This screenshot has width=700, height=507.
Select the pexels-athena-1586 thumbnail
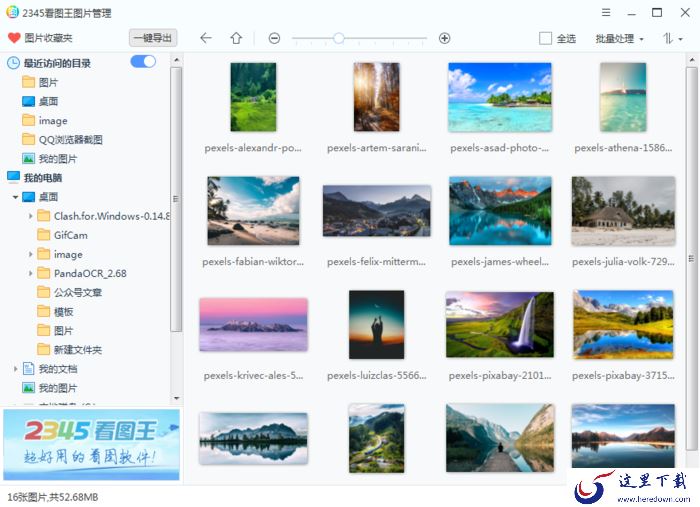pyautogui.click(x=623, y=97)
